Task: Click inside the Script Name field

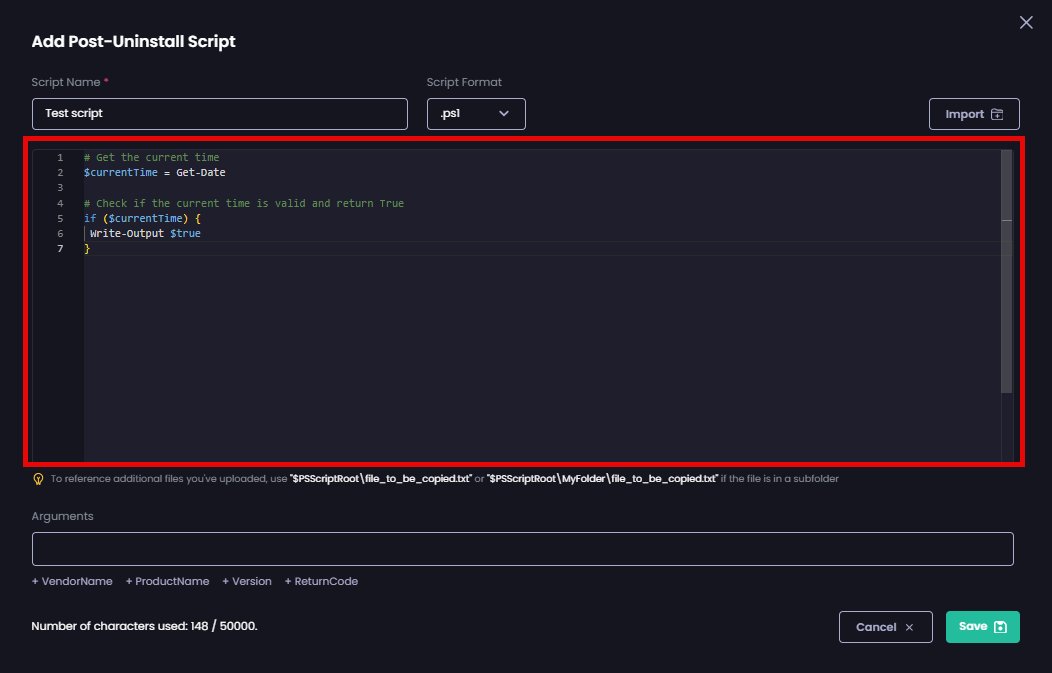Action: pyautogui.click(x=220, y=114)
